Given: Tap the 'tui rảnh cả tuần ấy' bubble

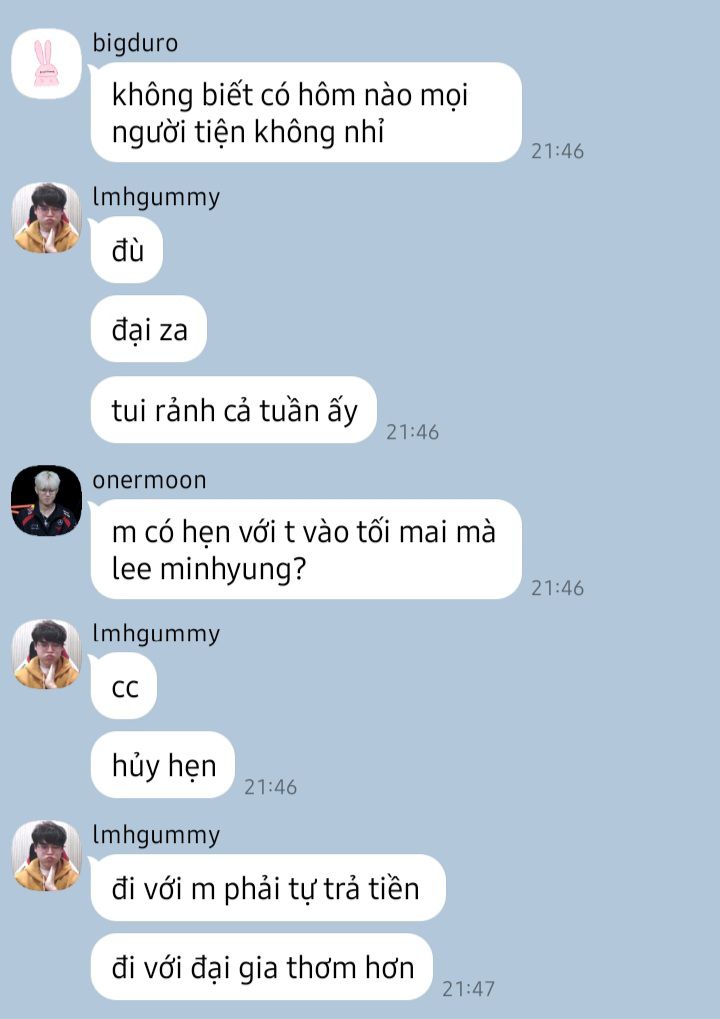Looking at the screenshot, I should point(234,410).
